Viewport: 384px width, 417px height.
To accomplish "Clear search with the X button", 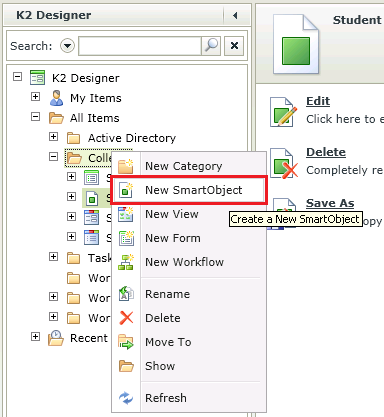I will 234,46.
